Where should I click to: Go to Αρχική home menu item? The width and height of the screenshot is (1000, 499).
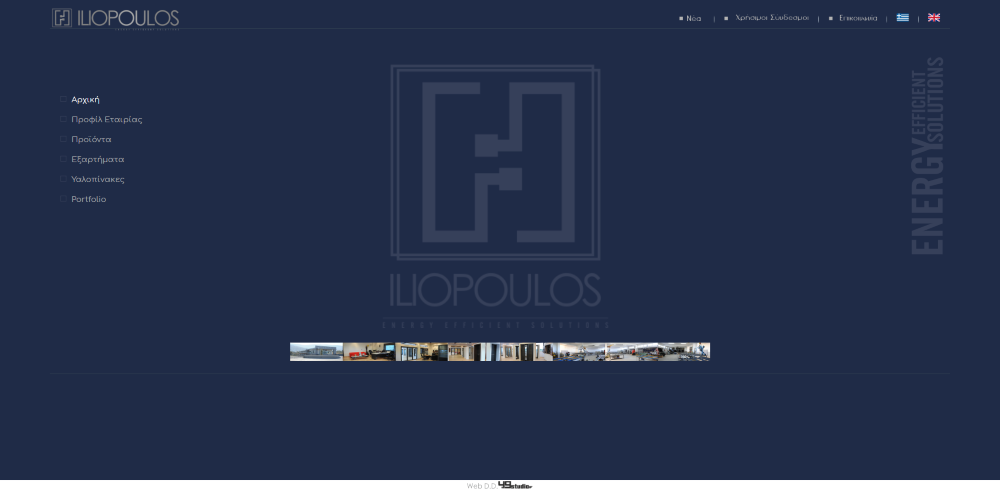[85, 100]
